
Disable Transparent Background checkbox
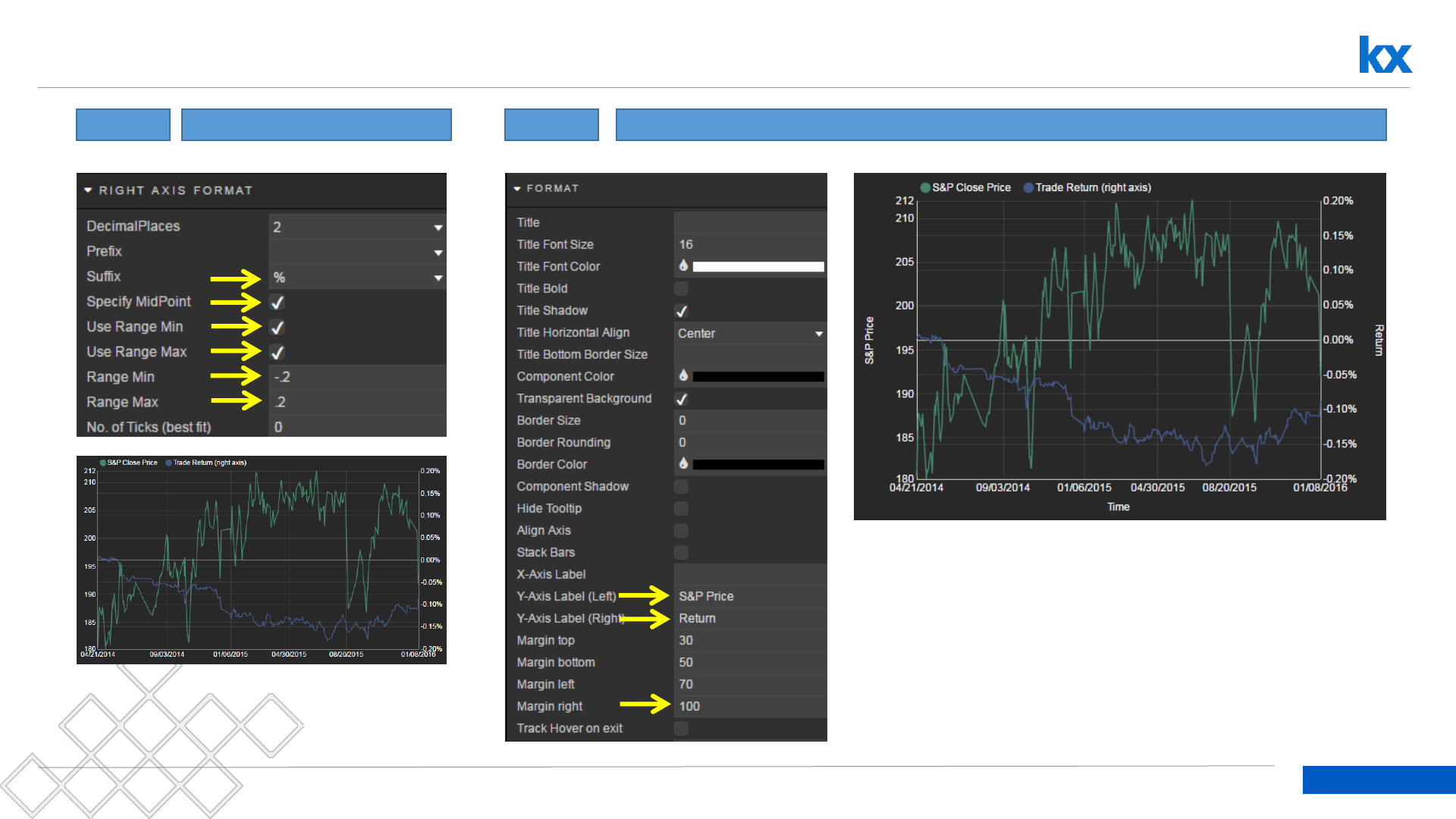point(681,399)
